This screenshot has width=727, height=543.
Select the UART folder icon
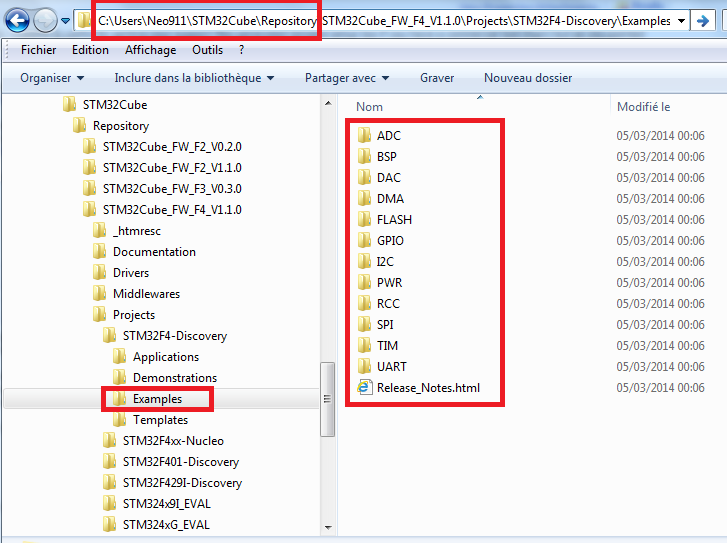click(364, 366)
